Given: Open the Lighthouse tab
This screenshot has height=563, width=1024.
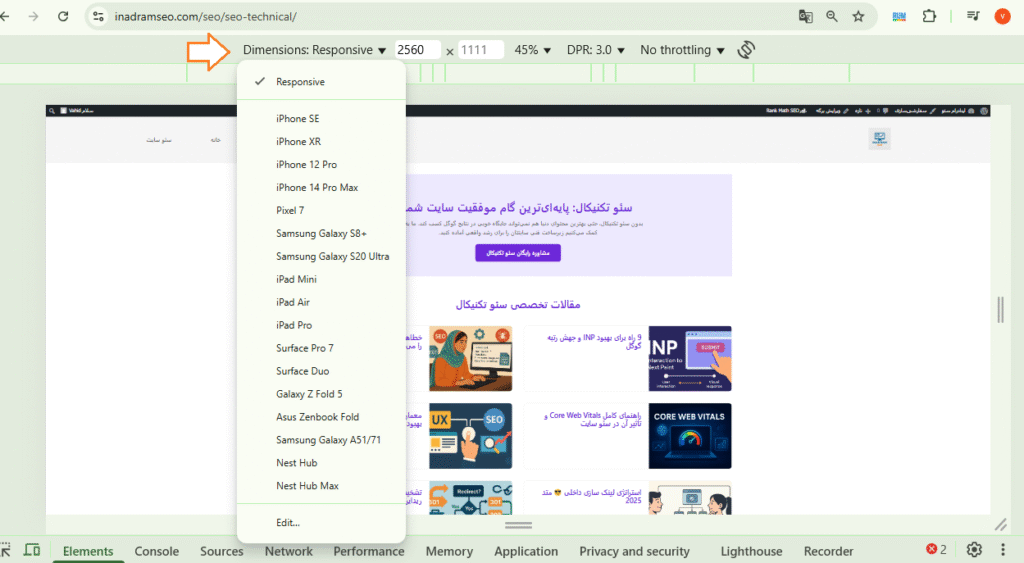Looking at the screenshot, I should pyautogui.click(x=751, y=551).
